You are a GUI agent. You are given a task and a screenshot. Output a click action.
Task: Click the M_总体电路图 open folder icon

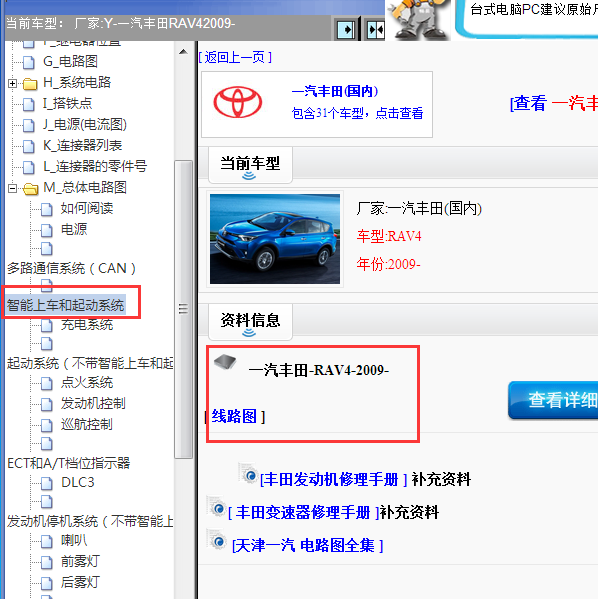coord(30,188)
